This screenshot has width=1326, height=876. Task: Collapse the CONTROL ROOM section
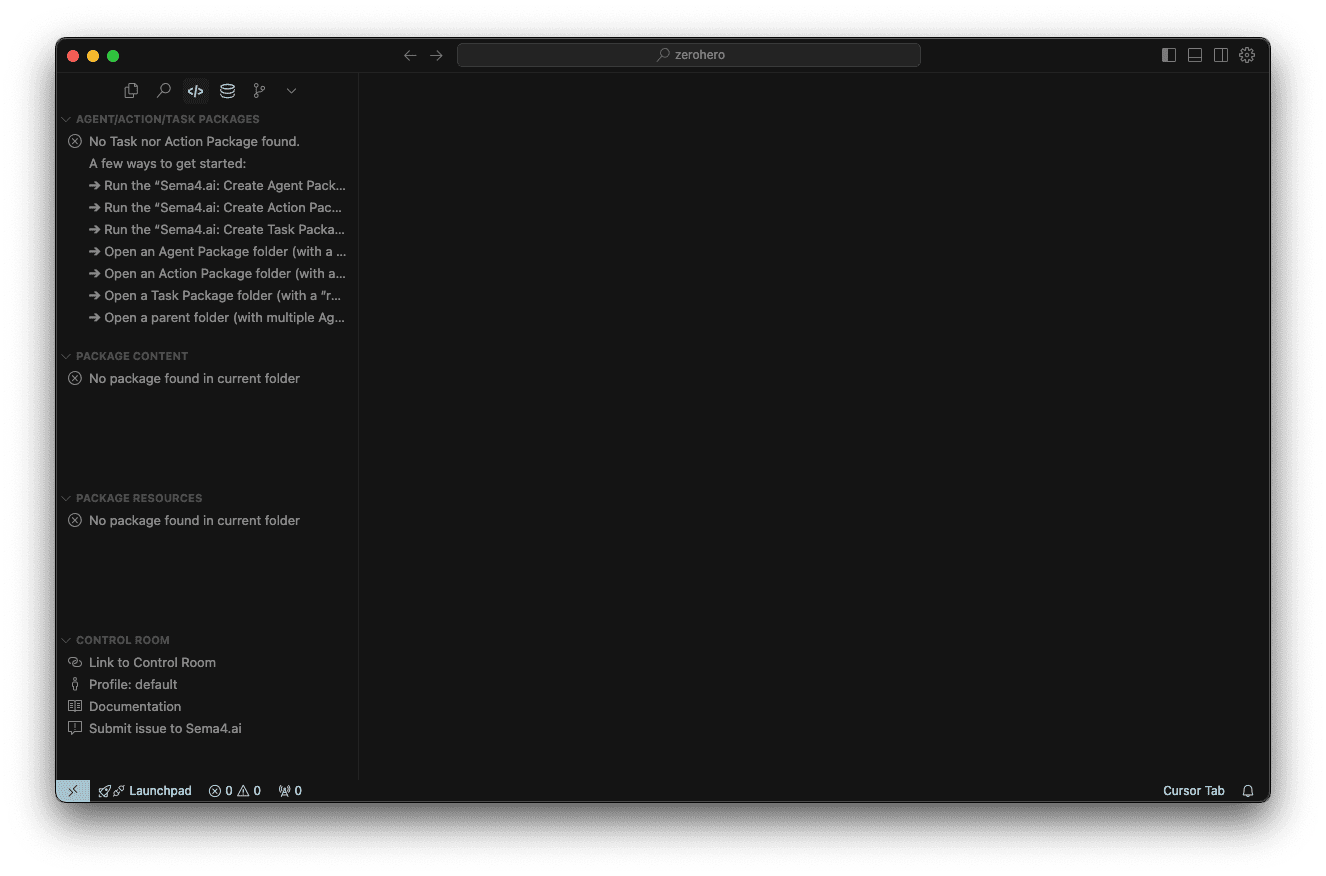(x=66, y=640)
